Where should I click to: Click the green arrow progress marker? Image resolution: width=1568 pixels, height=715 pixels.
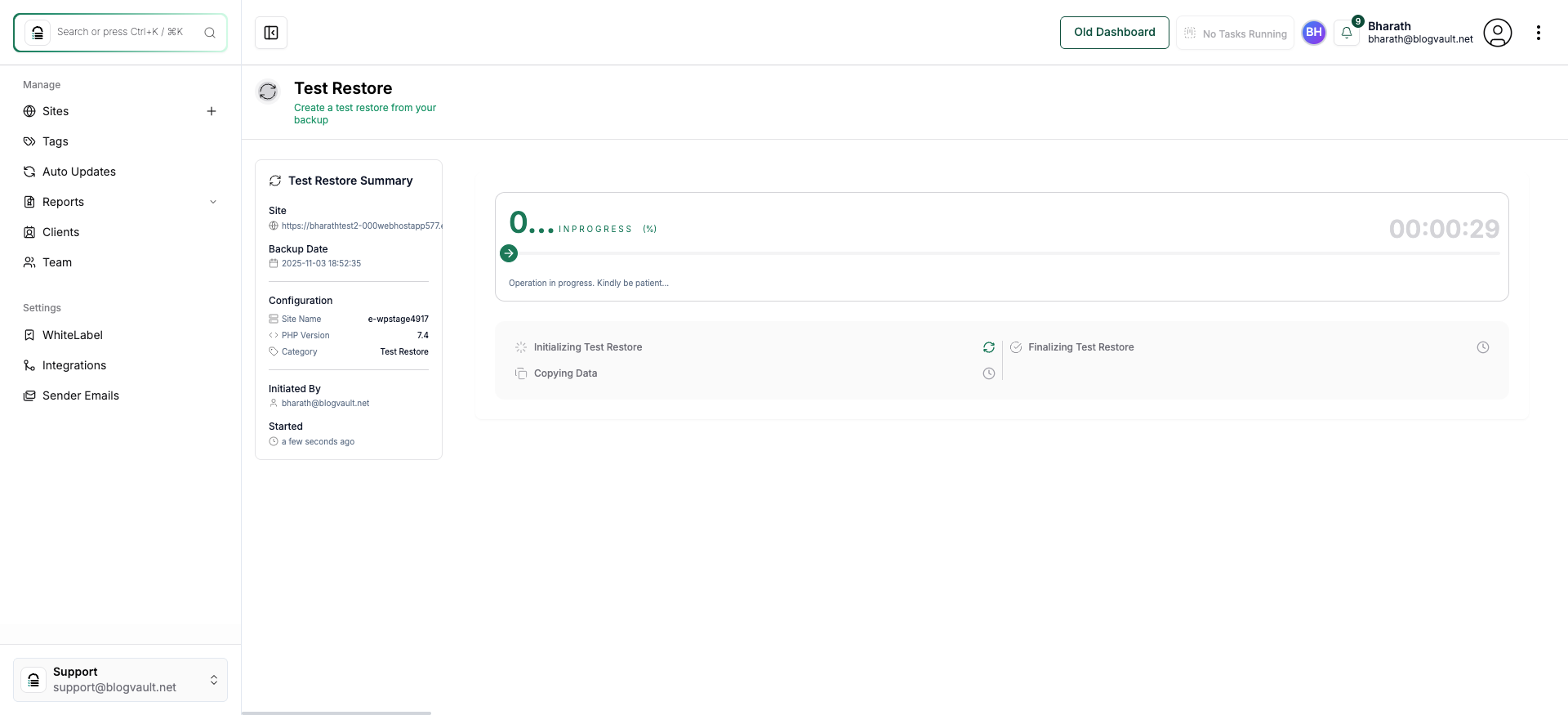pos(509,253)
